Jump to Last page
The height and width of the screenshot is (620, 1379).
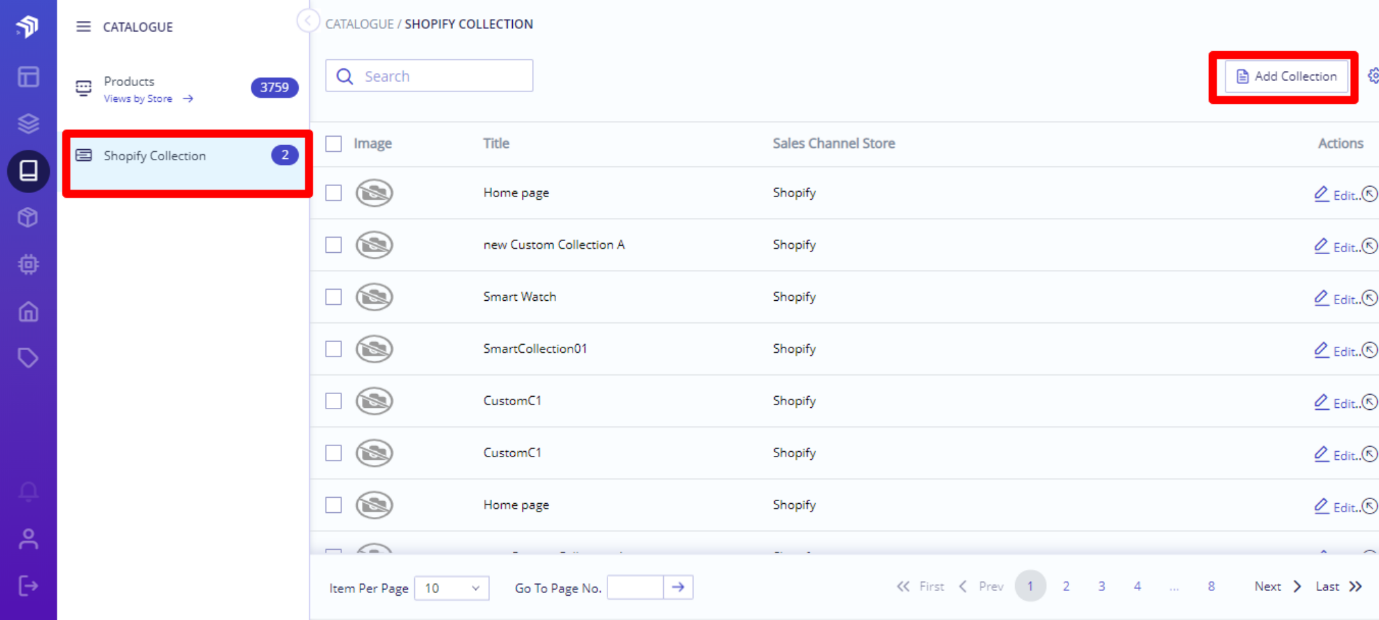(x=1339, y=587)
